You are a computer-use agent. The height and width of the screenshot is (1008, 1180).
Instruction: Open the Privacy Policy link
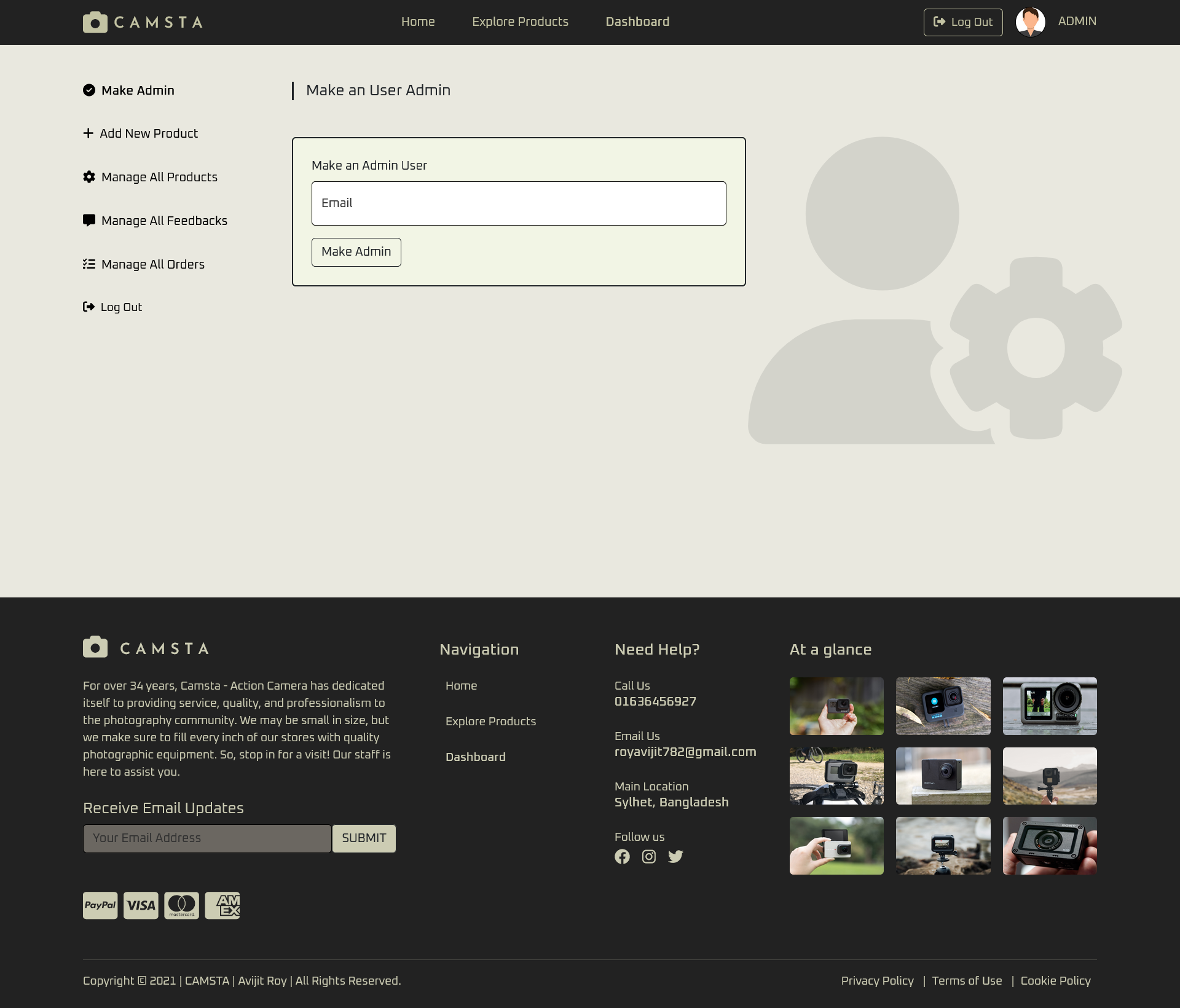point(877,981)
